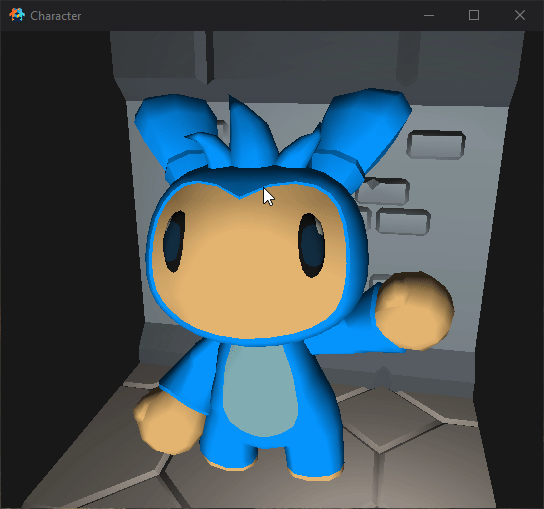Close the Character window

(x=520, y=15)
